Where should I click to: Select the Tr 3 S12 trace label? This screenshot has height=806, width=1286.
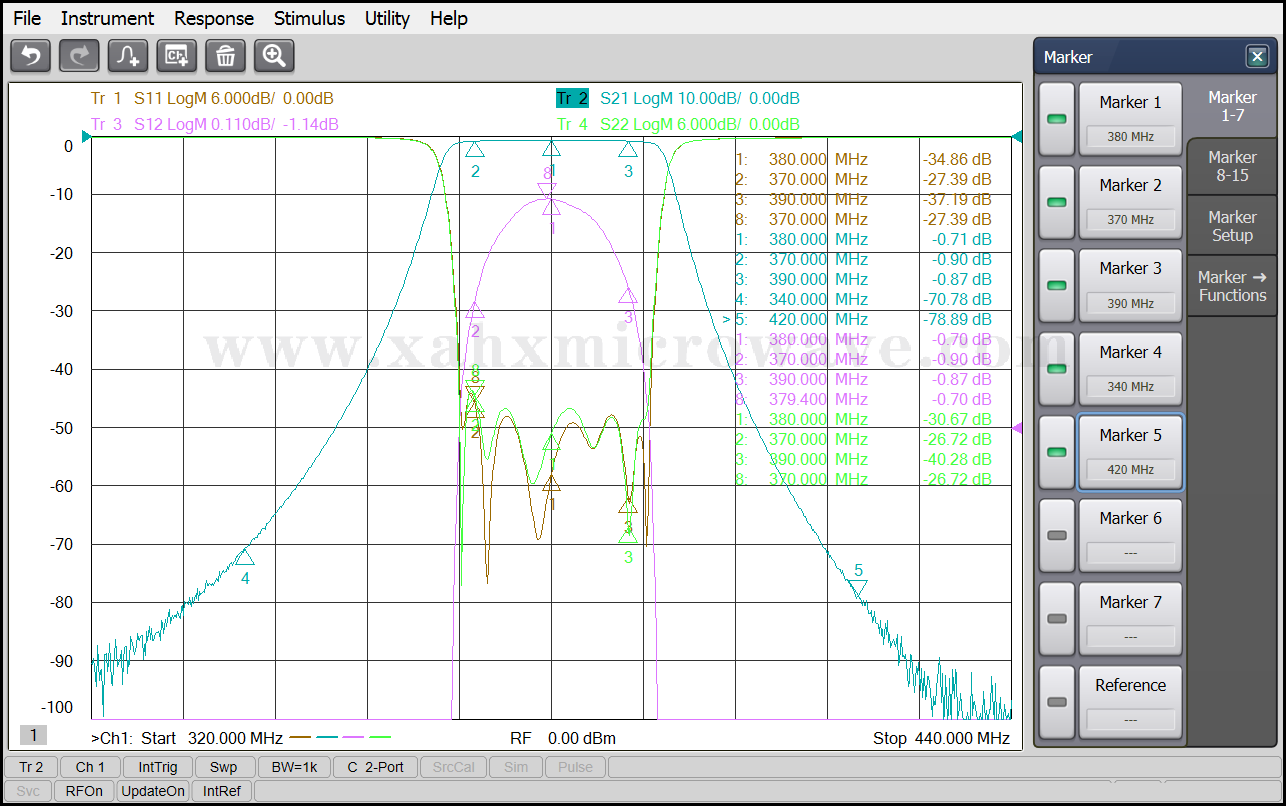tap(214, 124)
